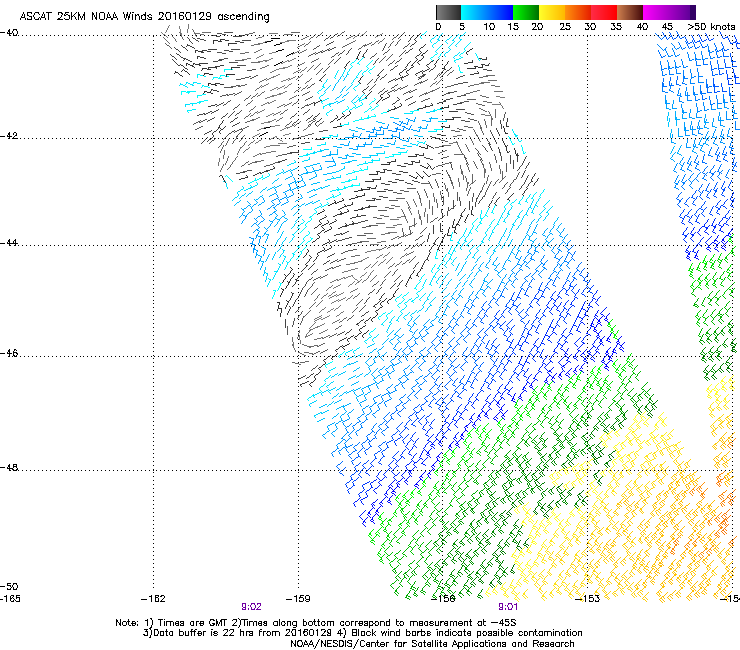Click the latitude label -48
The image size is (740, 650).
(x=9, y=468)
